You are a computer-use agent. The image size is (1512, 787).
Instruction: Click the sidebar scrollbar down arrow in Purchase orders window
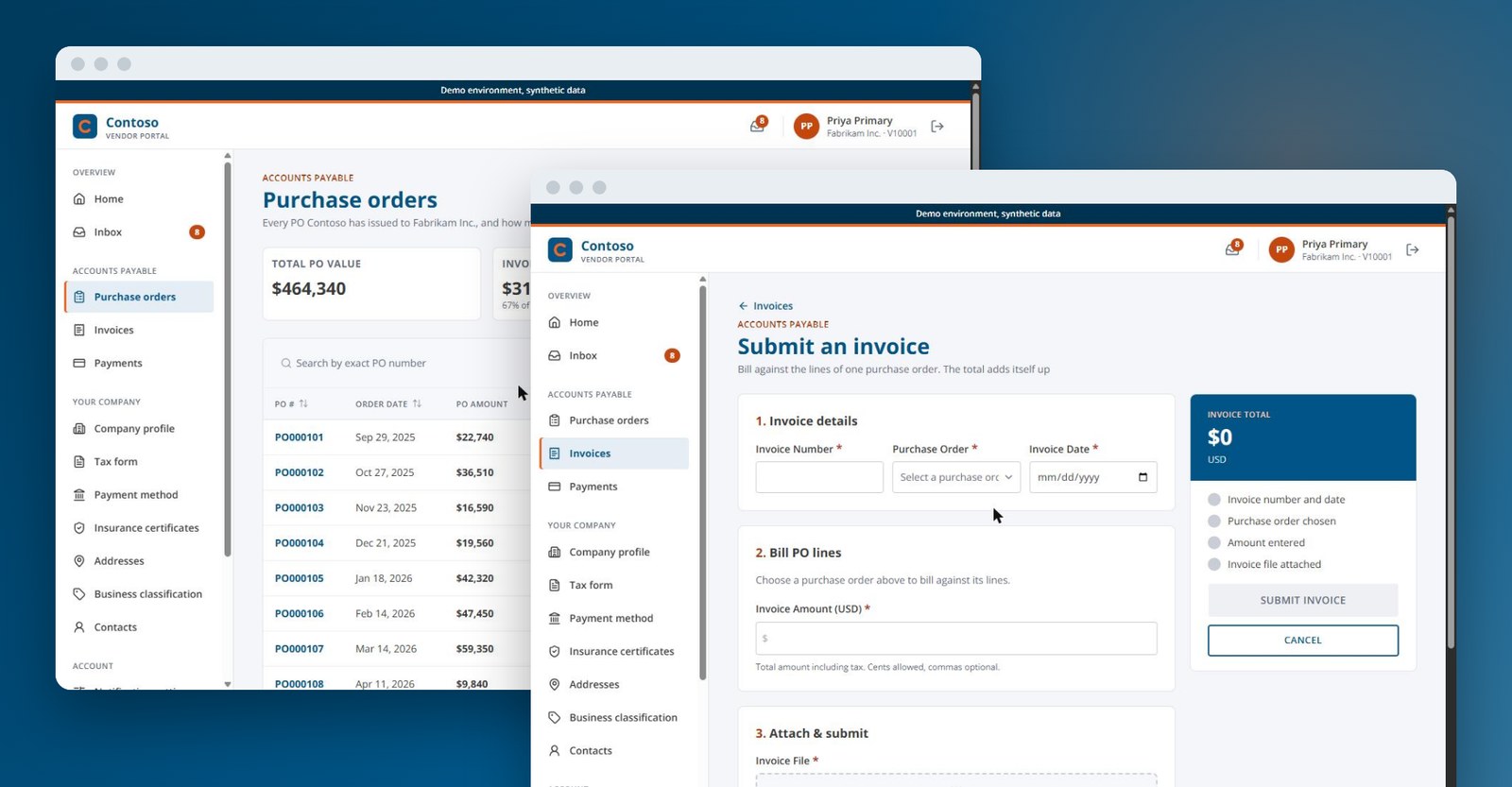tap(228, 684)
